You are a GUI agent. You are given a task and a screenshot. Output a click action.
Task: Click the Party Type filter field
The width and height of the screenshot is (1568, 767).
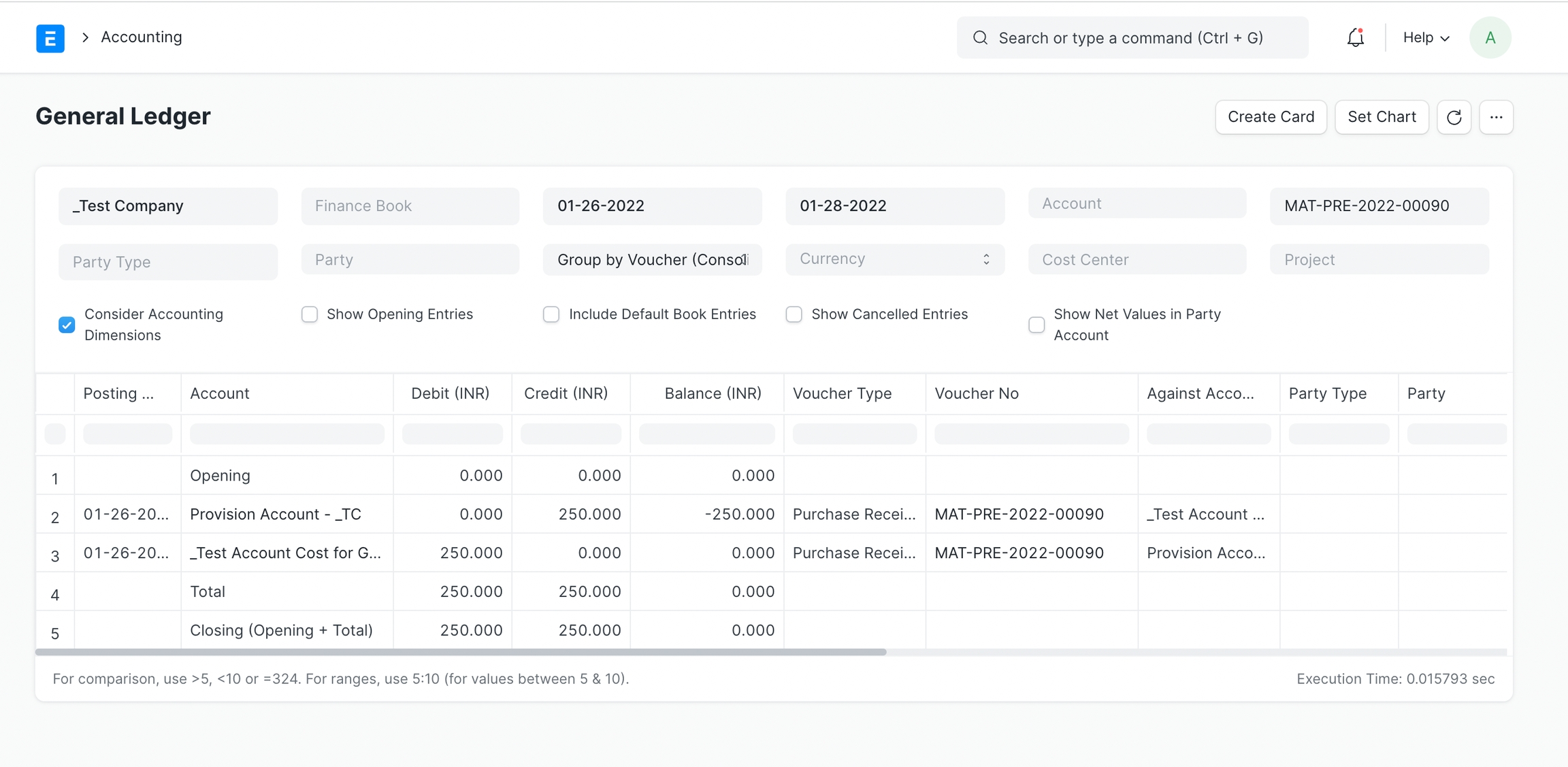(x=167, y=262)
